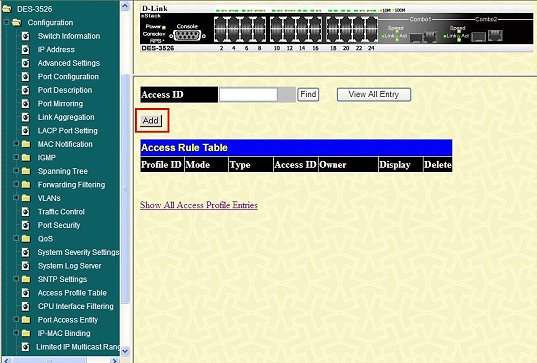537x363 pixels.
Task: Click the CPU Interface Filtering page icon
Action: [x=26, y=306]
